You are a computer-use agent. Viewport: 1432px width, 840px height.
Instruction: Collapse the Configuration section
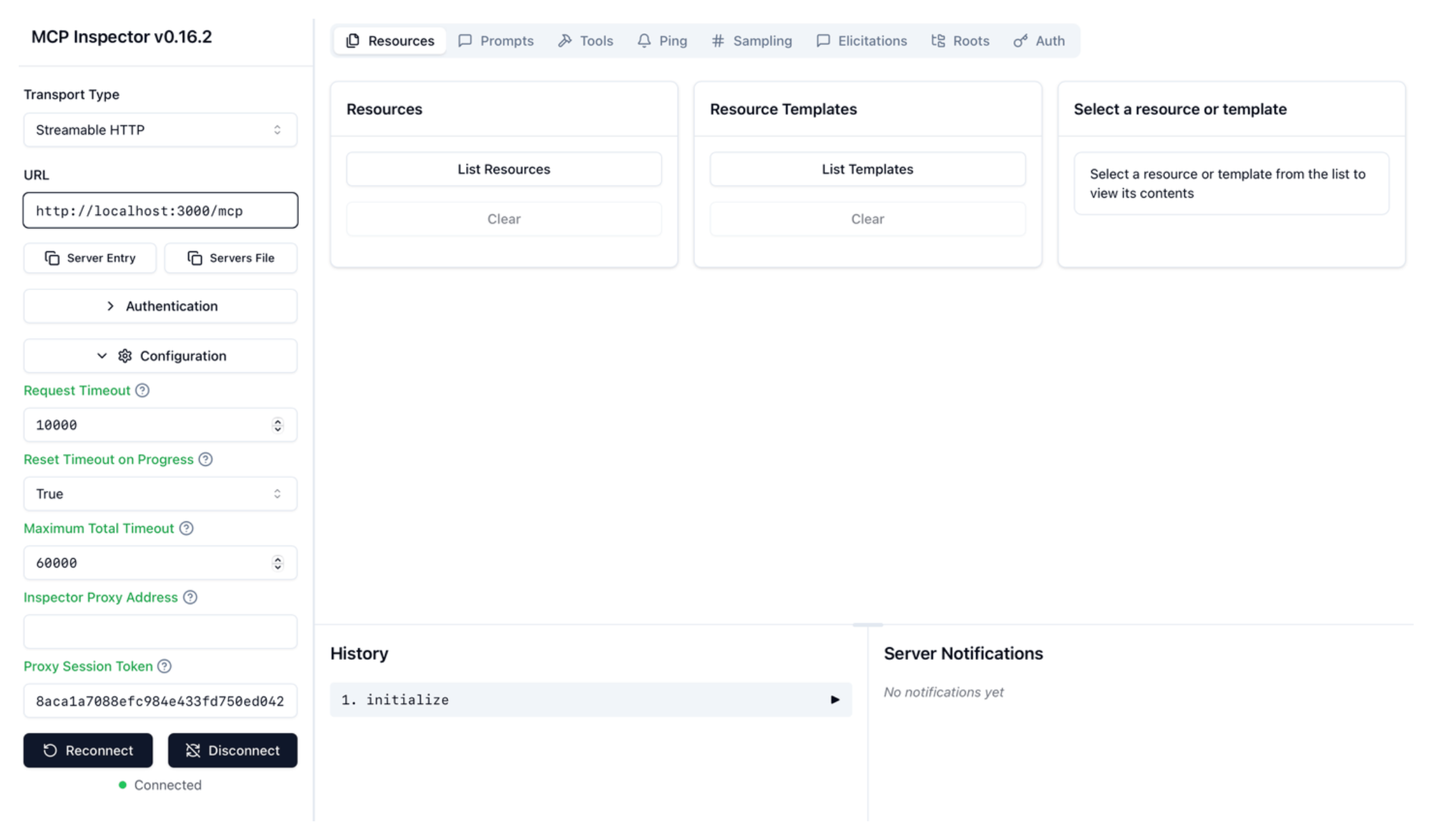(160, 356)
